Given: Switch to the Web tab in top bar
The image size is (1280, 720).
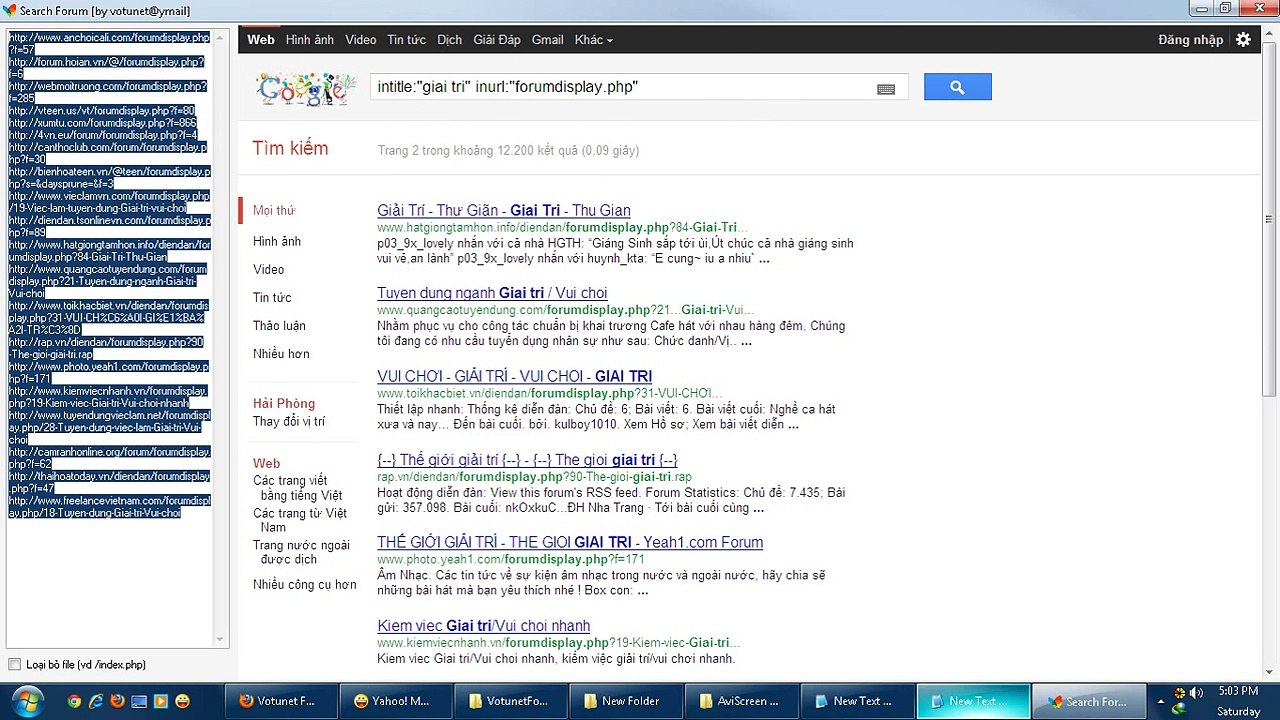Looking at the screenshot, I should pyautogui.click(x=261, y=40).
